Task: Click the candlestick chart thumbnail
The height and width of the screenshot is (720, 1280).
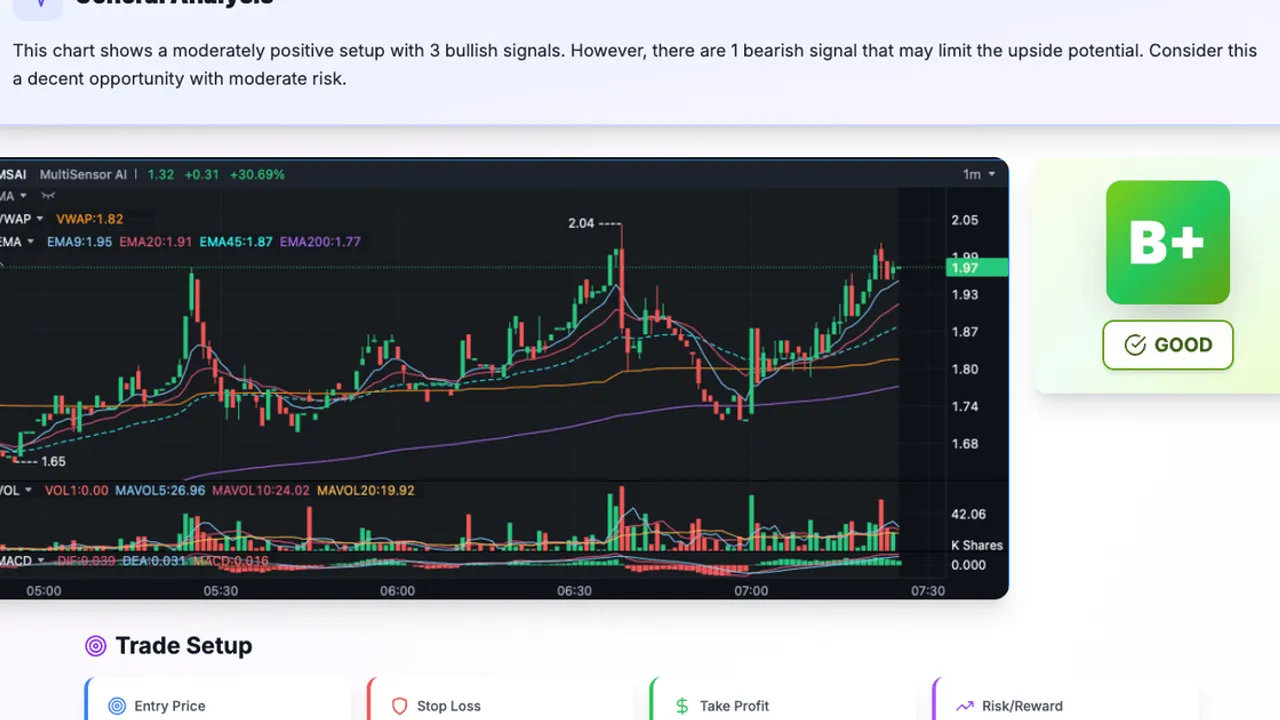Action: pos(504,379)
